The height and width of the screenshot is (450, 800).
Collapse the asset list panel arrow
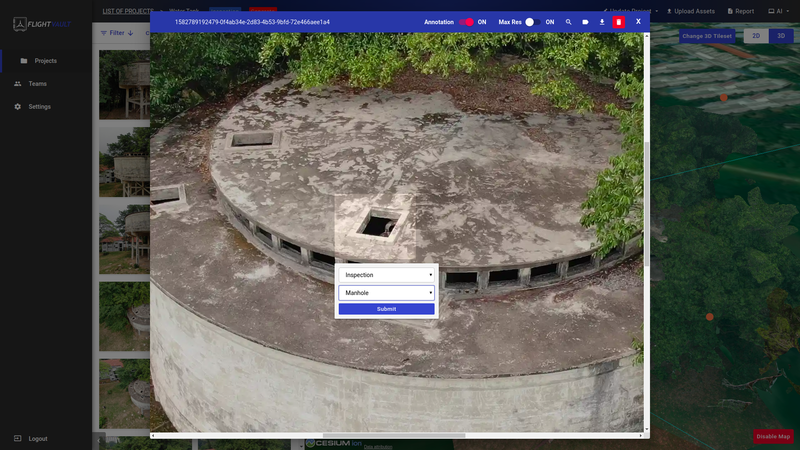click(98, 441)
